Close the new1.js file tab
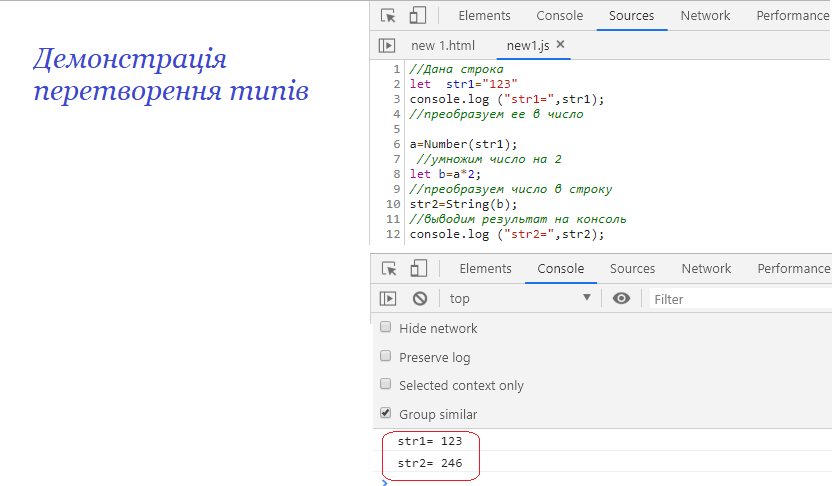The image size is (832, 486). pos(560,45)
